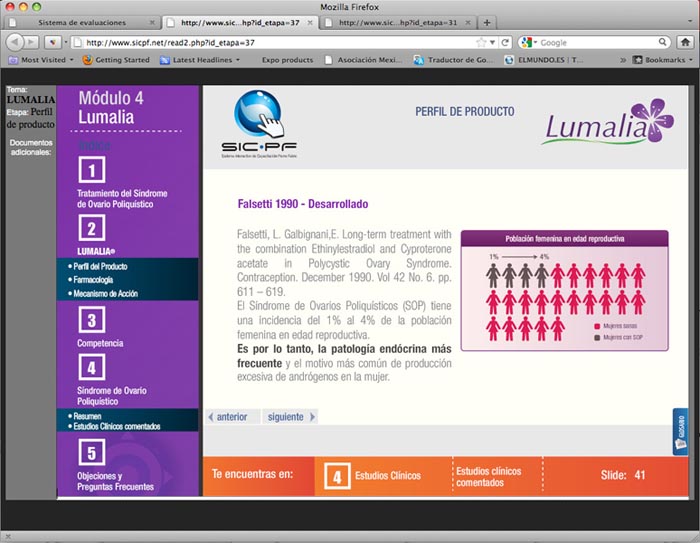700x543 pixels.
Task: Open module section 2 number icon
Action: 92,228
